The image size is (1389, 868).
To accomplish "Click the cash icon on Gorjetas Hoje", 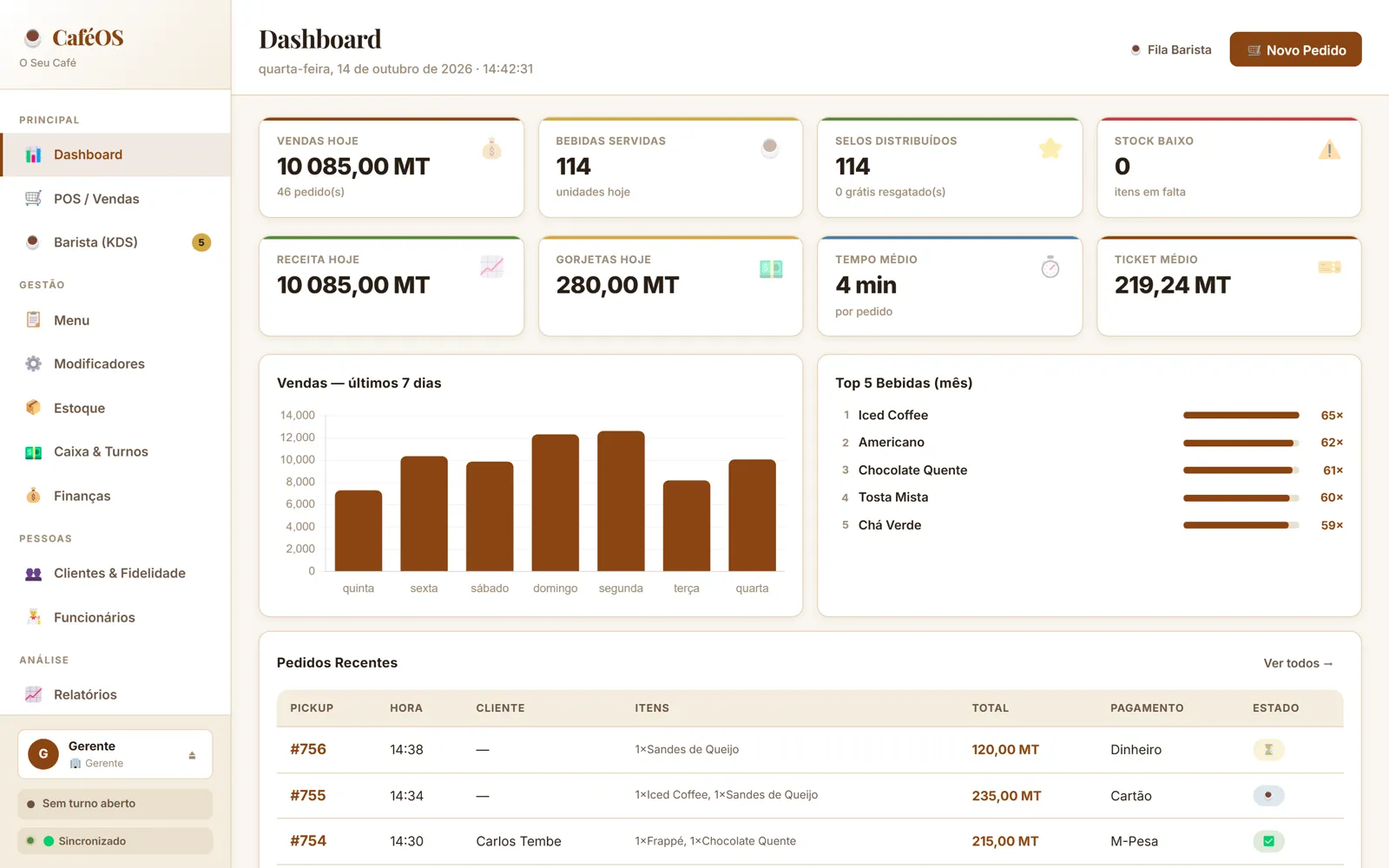I will (771, 269).
